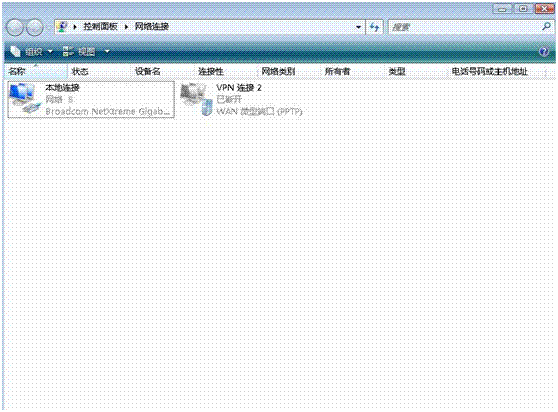Click the back navigation arrow button
558x412 pixels.
tap(15, 27)
